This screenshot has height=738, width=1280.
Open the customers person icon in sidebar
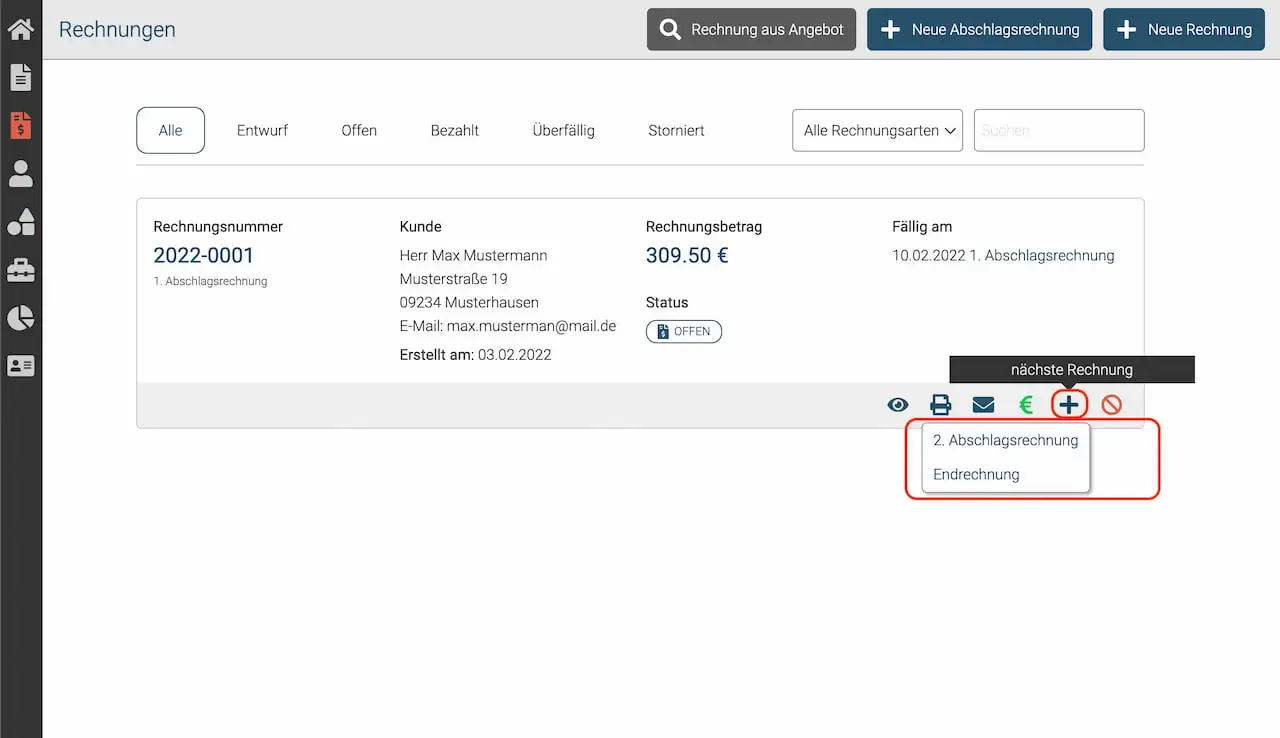pyautogui.click(x=20, y=174)
